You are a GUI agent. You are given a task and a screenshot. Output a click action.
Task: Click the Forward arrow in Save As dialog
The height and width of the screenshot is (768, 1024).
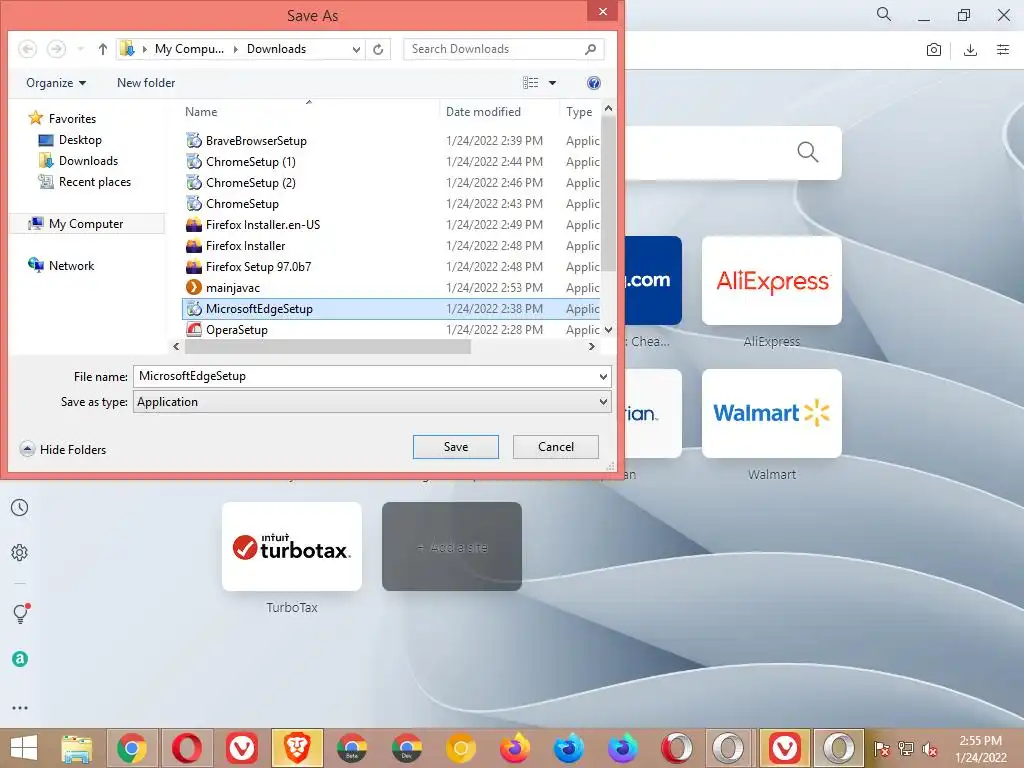(57, 49)
